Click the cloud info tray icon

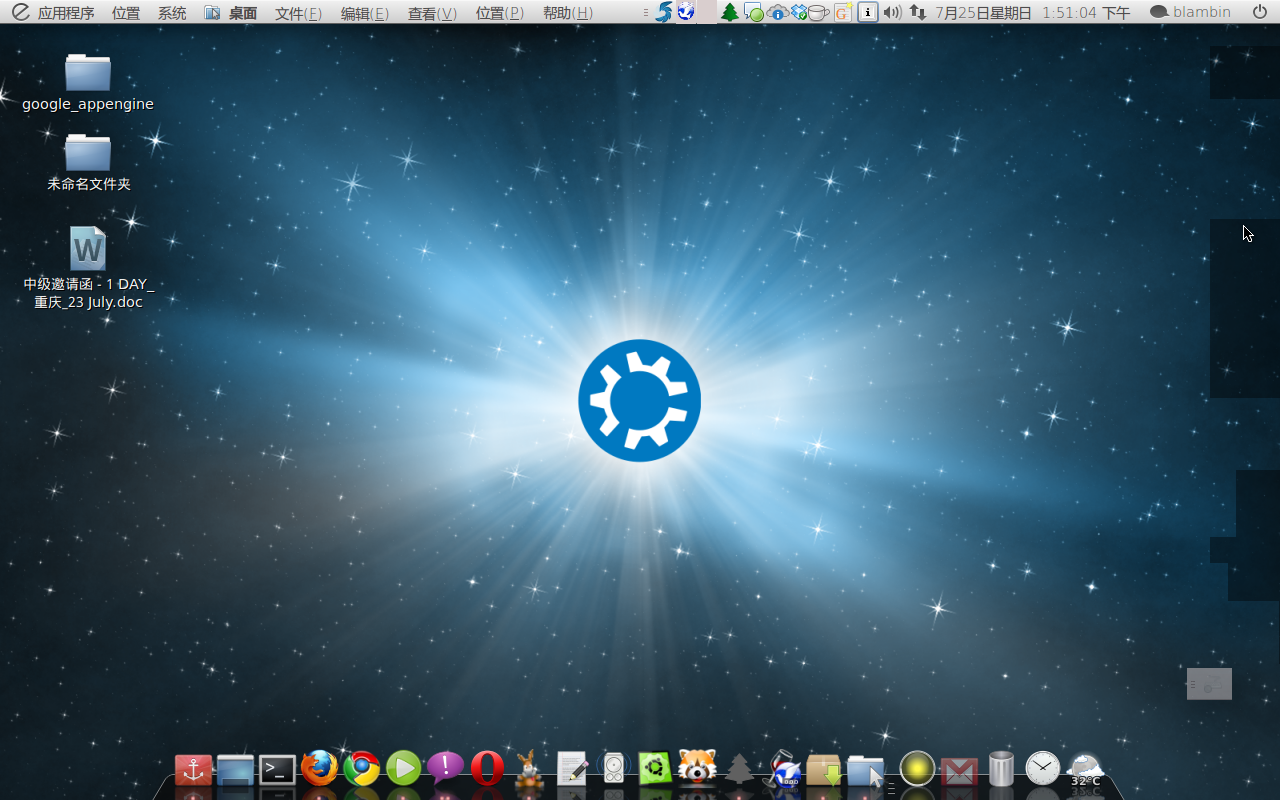click(x=777, y=13)
